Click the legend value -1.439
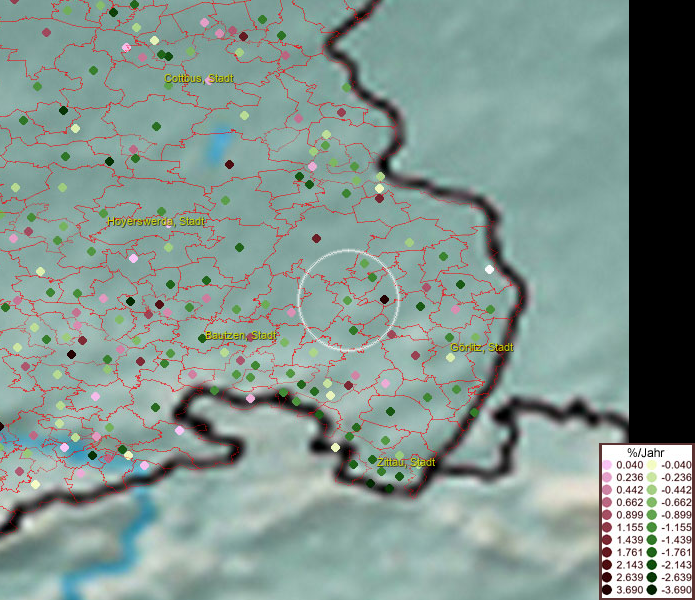The width and height of the screenshot is (695, 600). coord(676,540)
